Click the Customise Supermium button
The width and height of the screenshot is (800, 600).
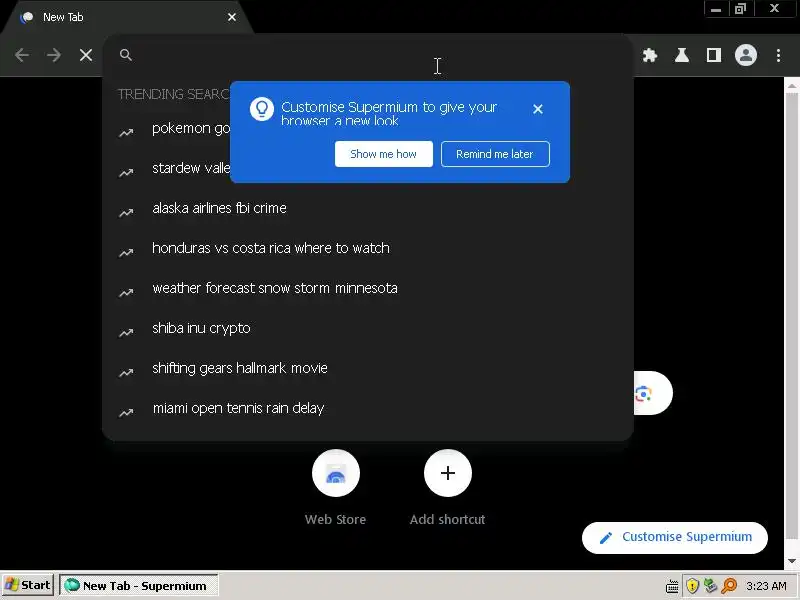(674, 537)
